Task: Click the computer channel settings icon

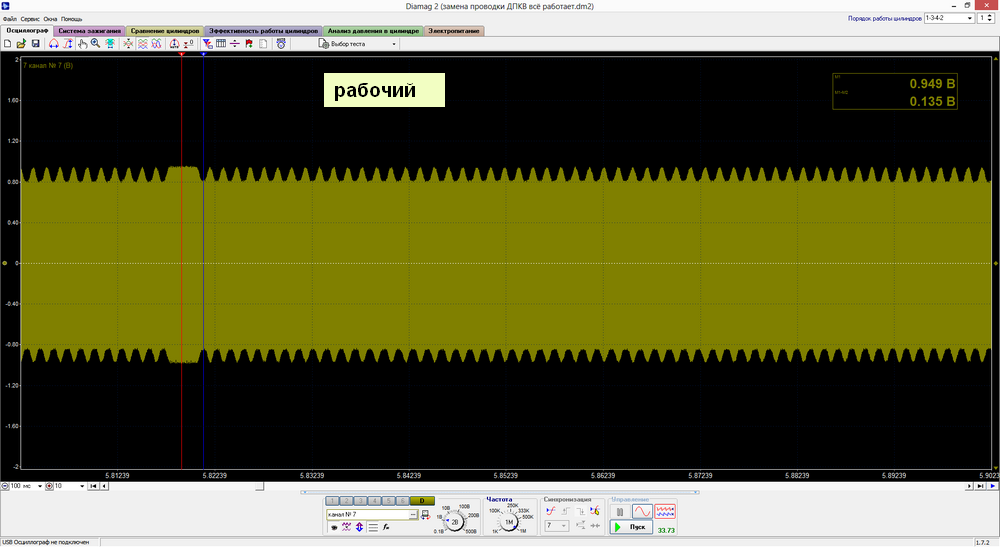Action: [x=425, y=514]
